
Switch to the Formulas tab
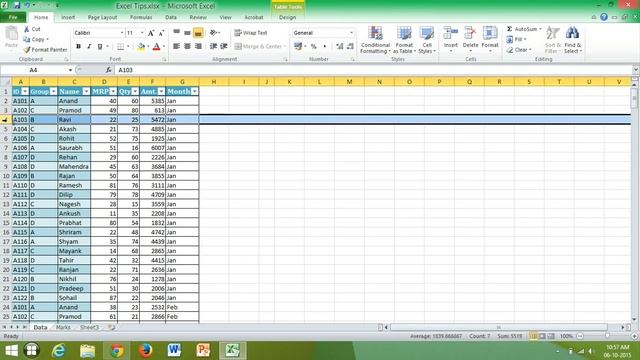pos(141,18)
